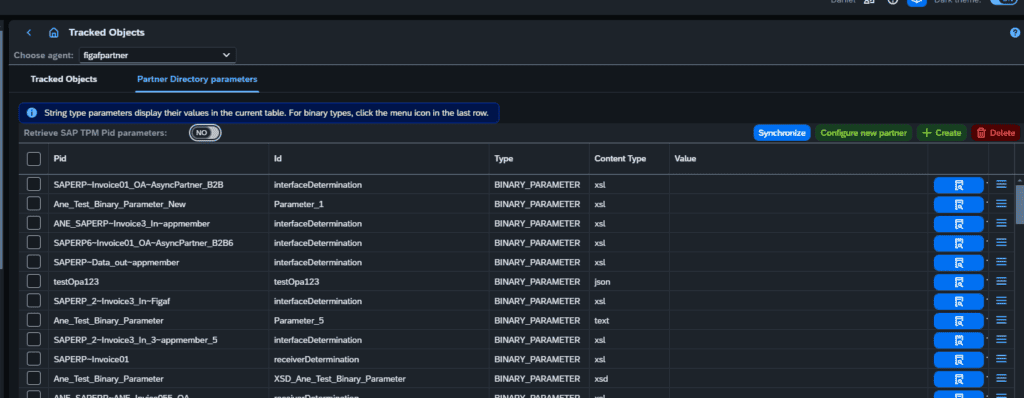Check the Parameter_5 row checkbox

(x=34, y=321)
